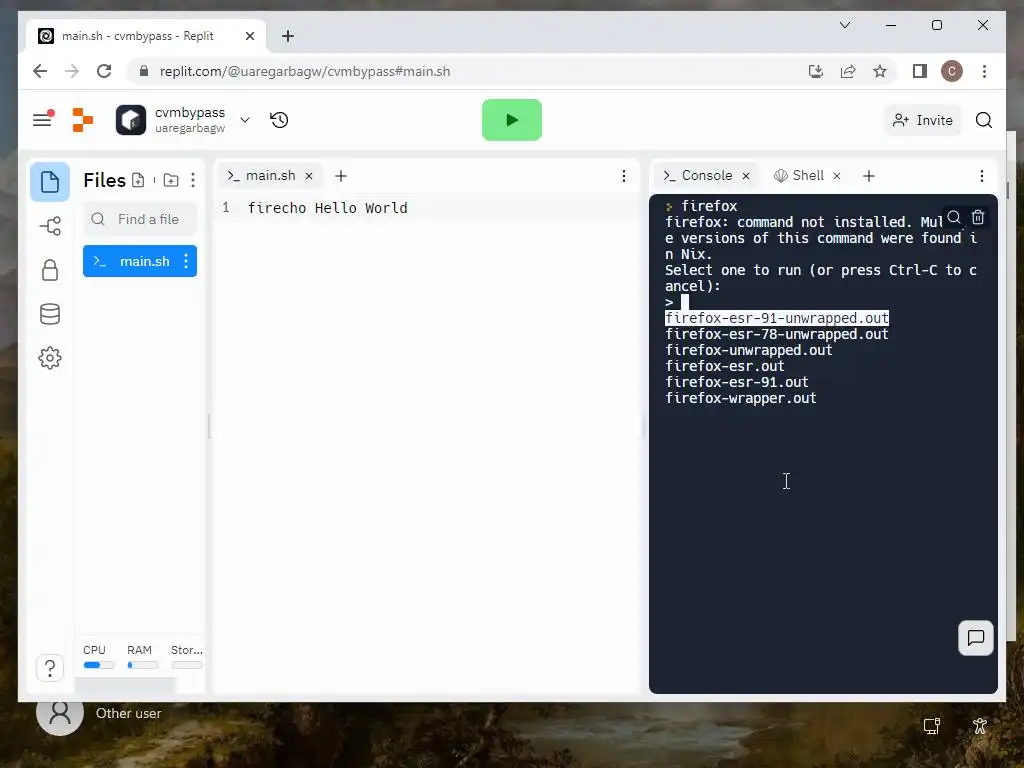Open the main.sh file options three-dot menu
Viewport: 1024px width, 768px height.
click(186, 261)
